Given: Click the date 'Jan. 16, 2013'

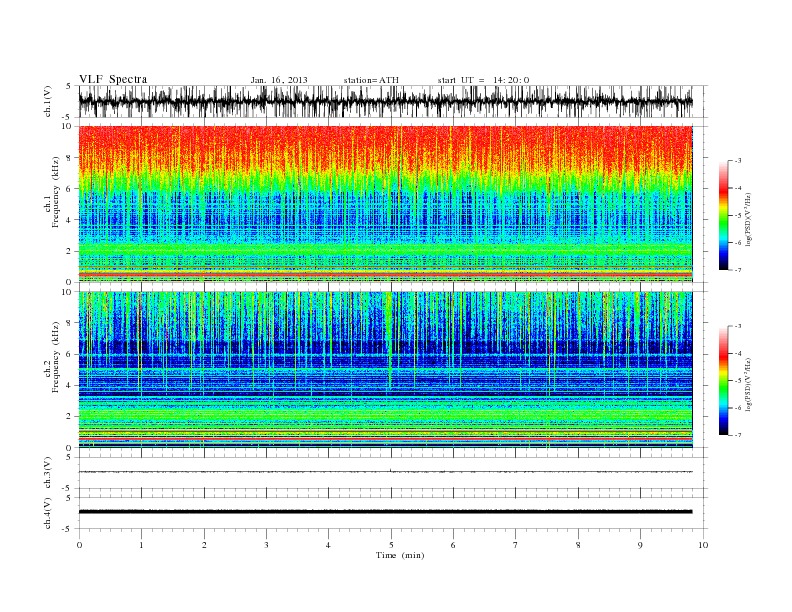Looking at the screenshot, I should point(279,80).
